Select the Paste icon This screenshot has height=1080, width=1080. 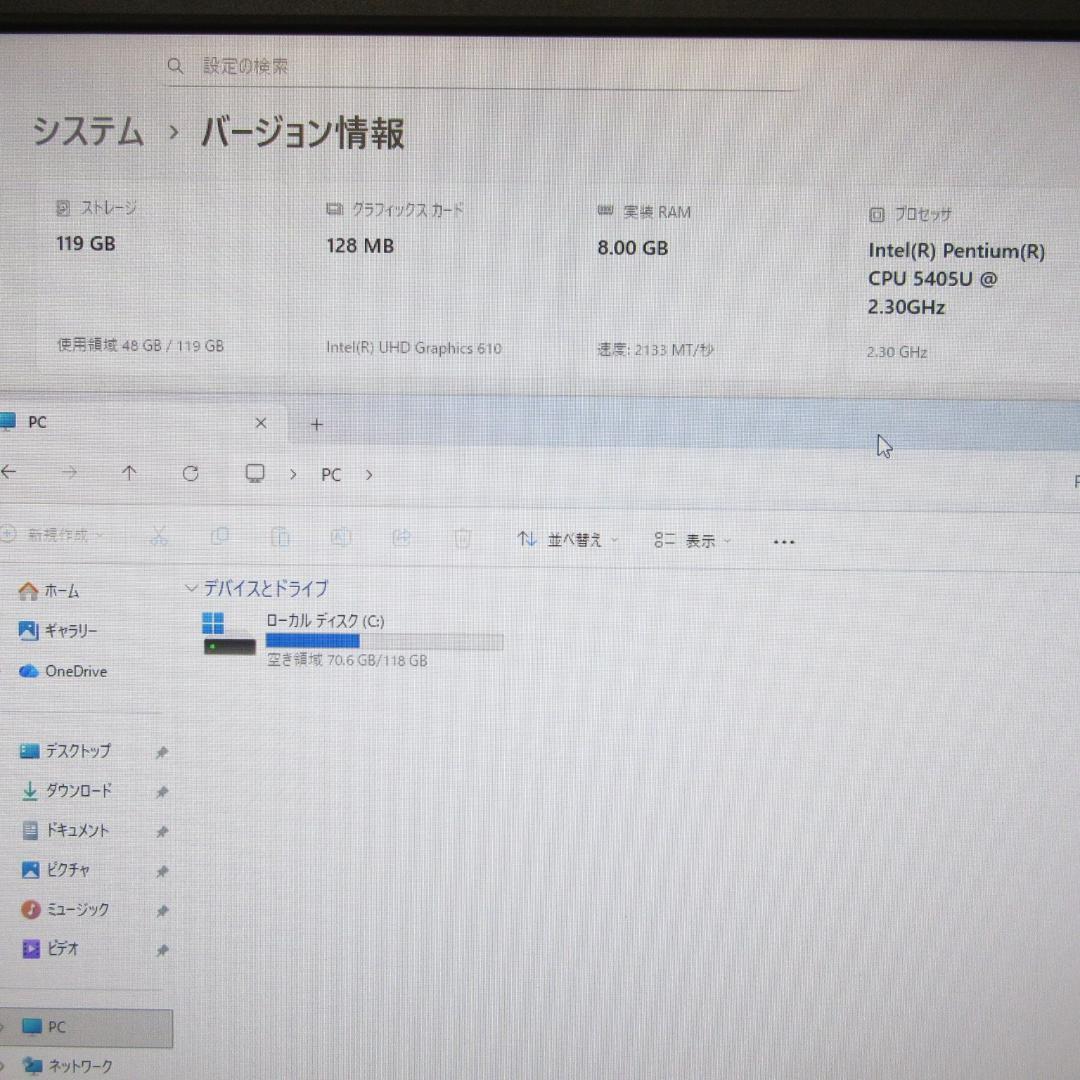[x=280, y=537]
